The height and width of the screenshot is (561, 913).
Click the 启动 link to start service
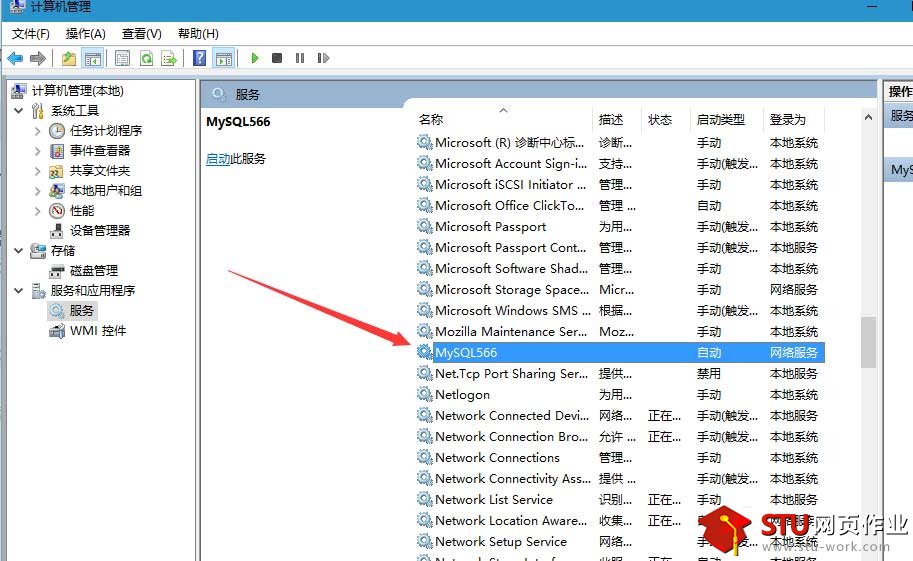(217, 159)
